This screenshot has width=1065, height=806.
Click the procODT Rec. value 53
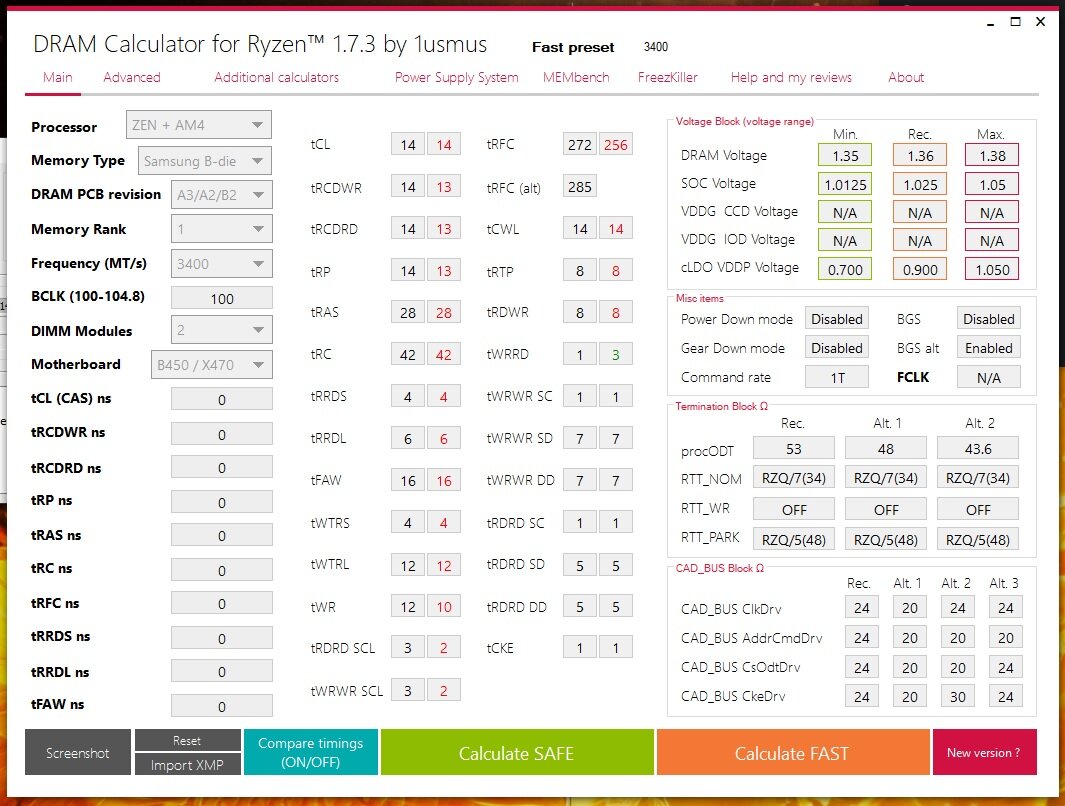[794, 449]
